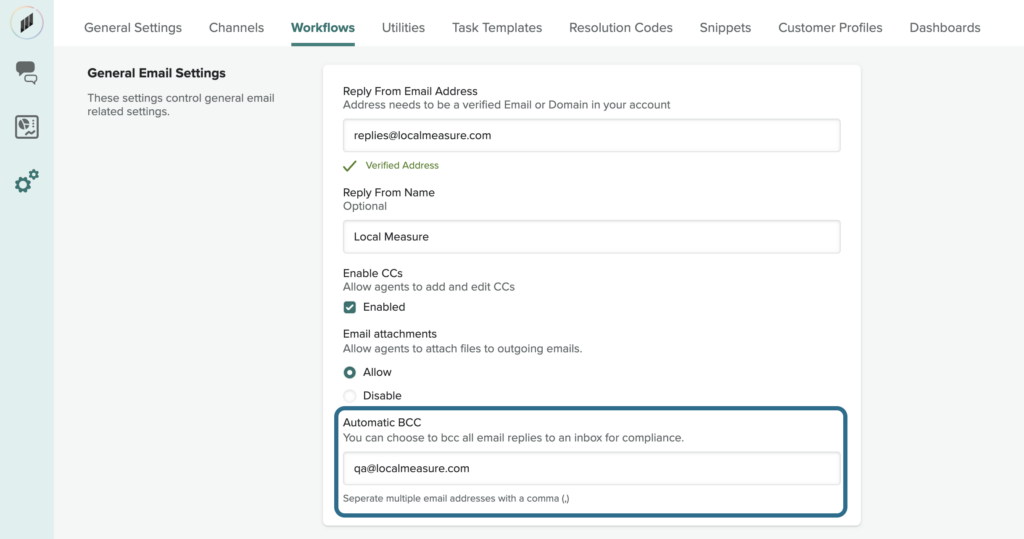Viewport: 1024px width, 539px height.
Task: Select the Allow attachments radio button
Action: click(x=350, y=372)
